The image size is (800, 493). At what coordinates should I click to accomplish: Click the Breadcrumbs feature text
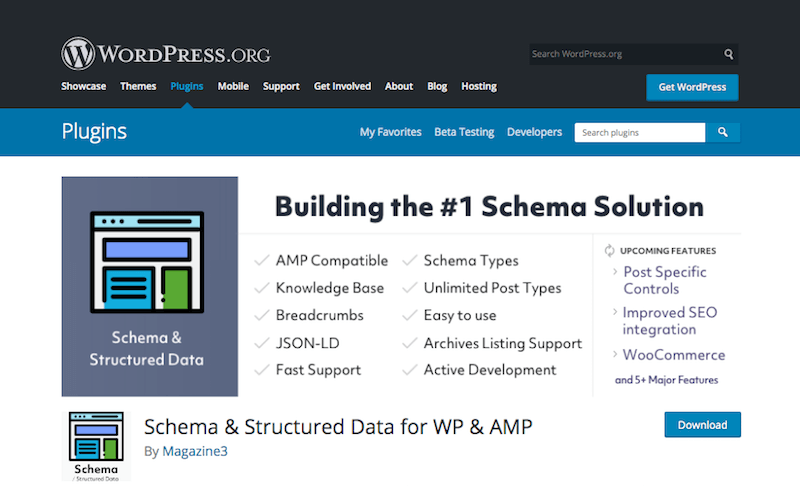click(x=320, y=315)
